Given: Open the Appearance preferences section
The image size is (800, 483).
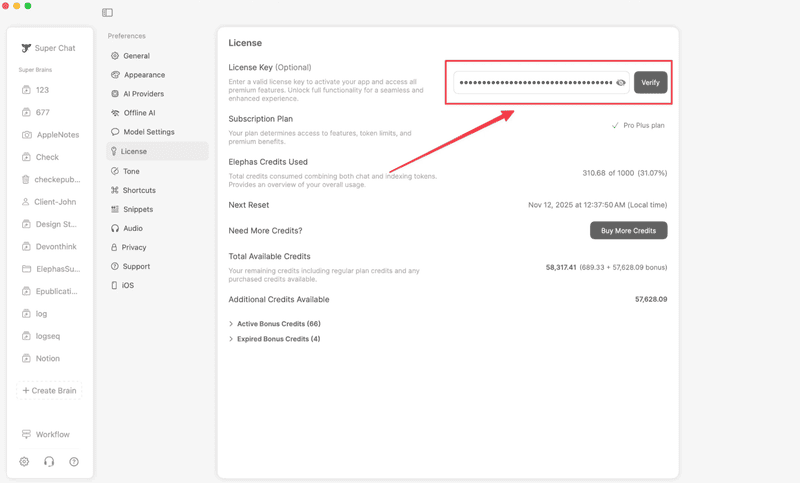Looking at the screenshot, I should pyautogui.click(x=144, y=75).
